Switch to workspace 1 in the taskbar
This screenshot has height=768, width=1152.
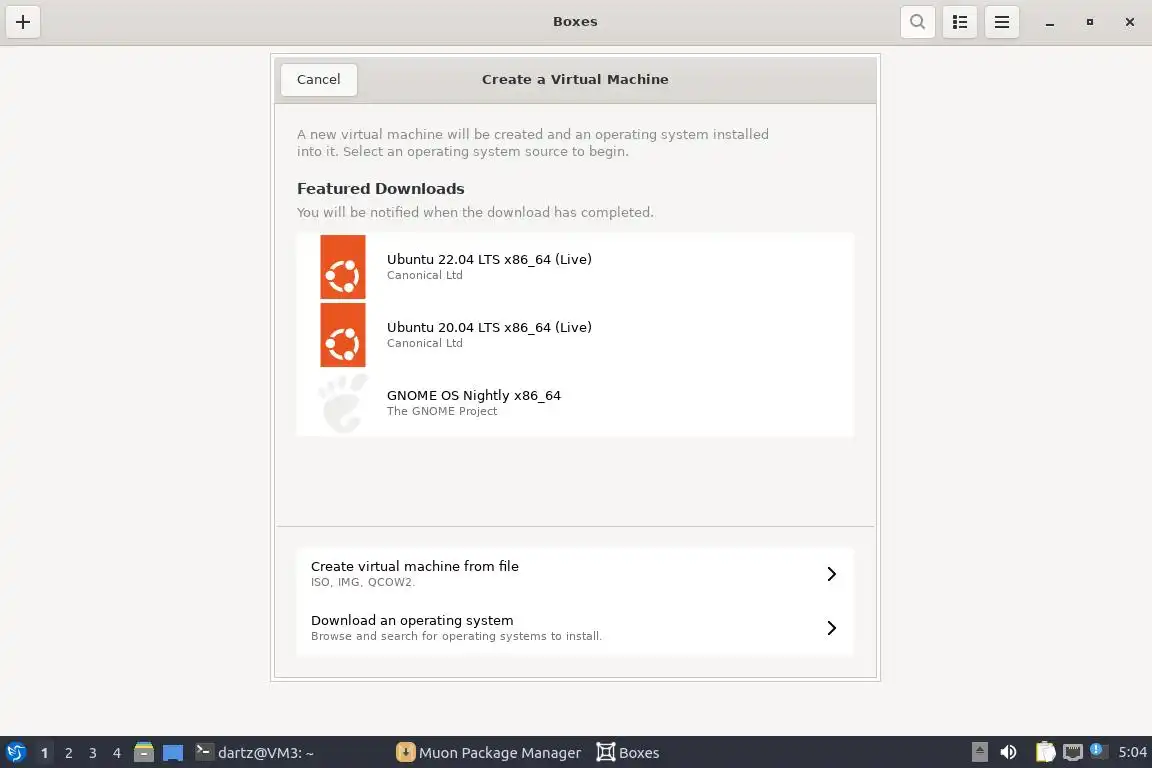pos(44,753)
